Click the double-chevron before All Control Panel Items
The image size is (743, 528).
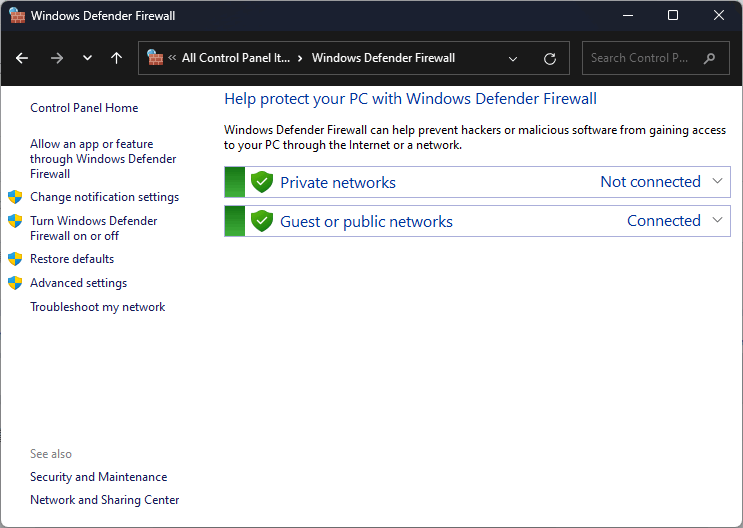tap(172, 58)
